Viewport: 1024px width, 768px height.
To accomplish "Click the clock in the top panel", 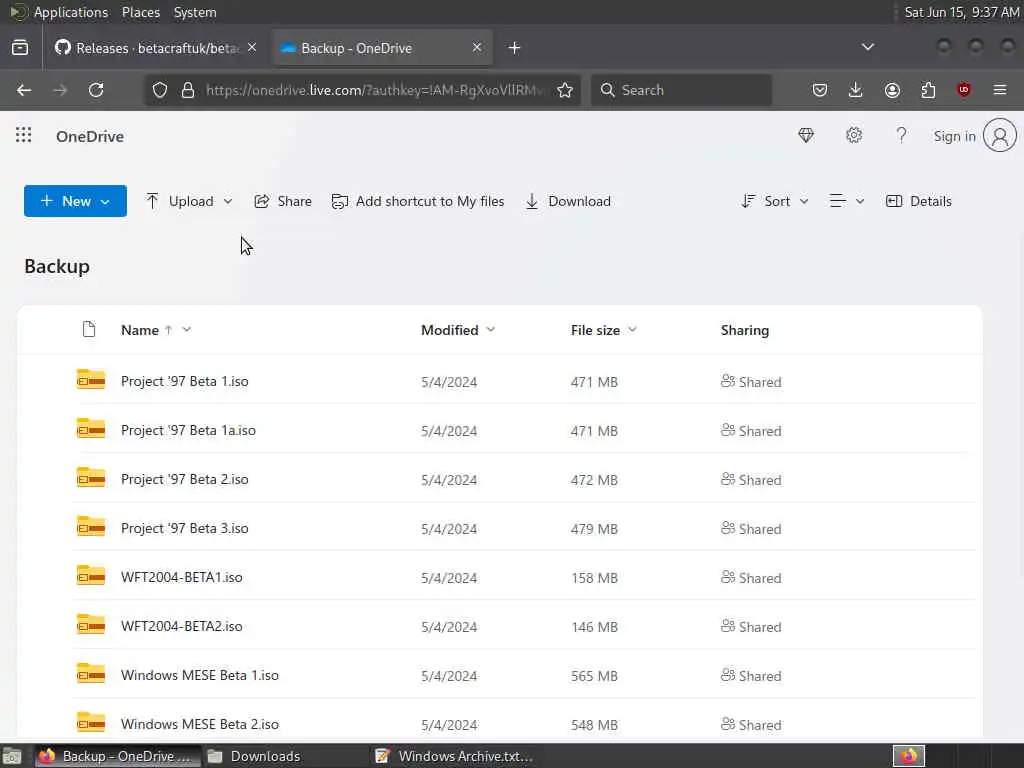I will coord(961,12).
